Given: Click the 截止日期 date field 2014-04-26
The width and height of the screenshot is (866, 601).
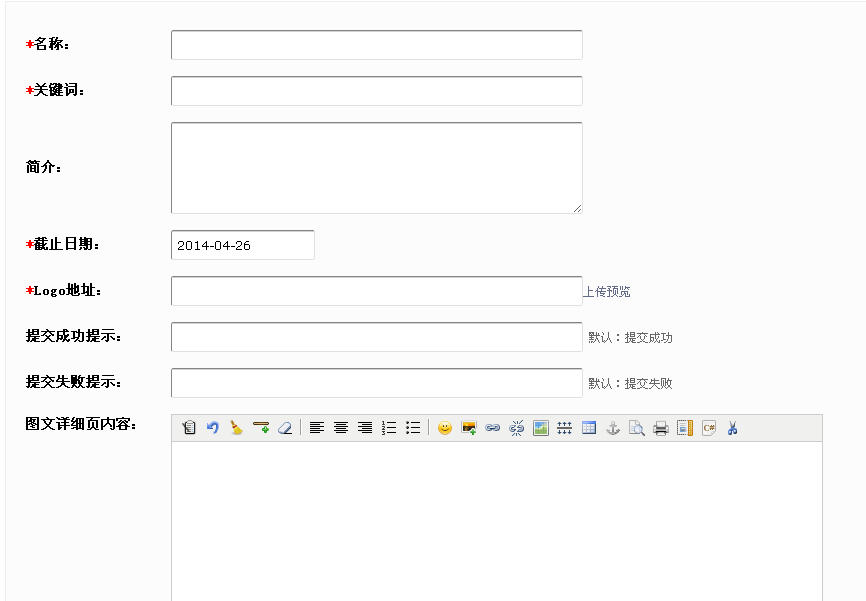Looking at the screenshot, I should [243, 245].
